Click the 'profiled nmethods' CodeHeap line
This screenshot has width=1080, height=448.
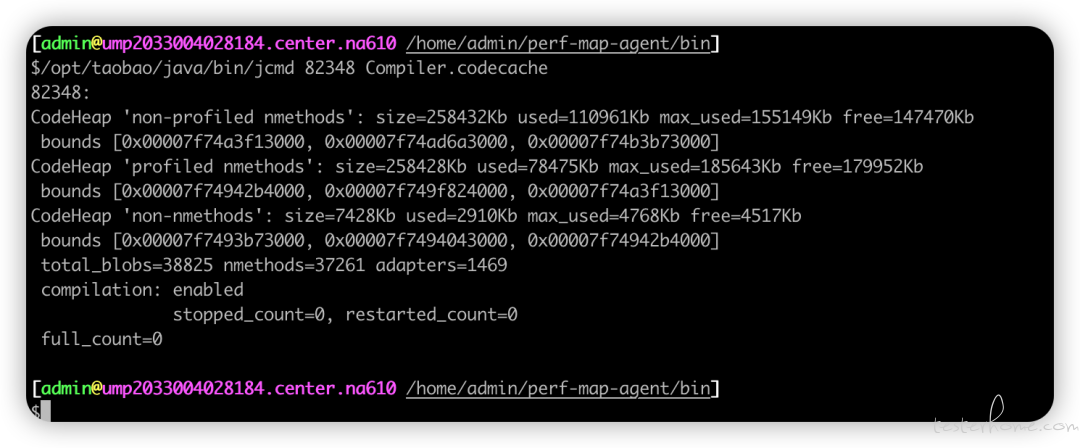(477, 167)
